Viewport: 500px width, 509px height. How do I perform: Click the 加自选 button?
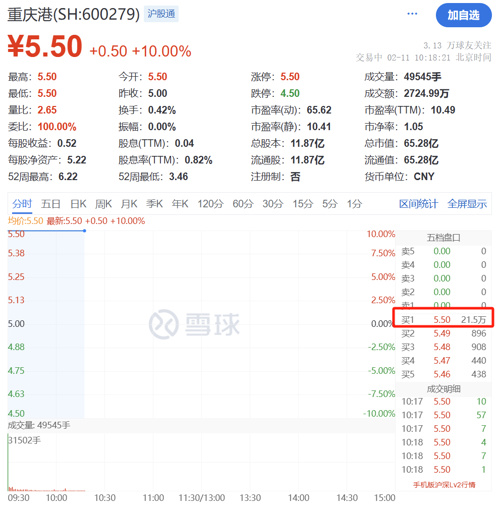click(463, 15)
